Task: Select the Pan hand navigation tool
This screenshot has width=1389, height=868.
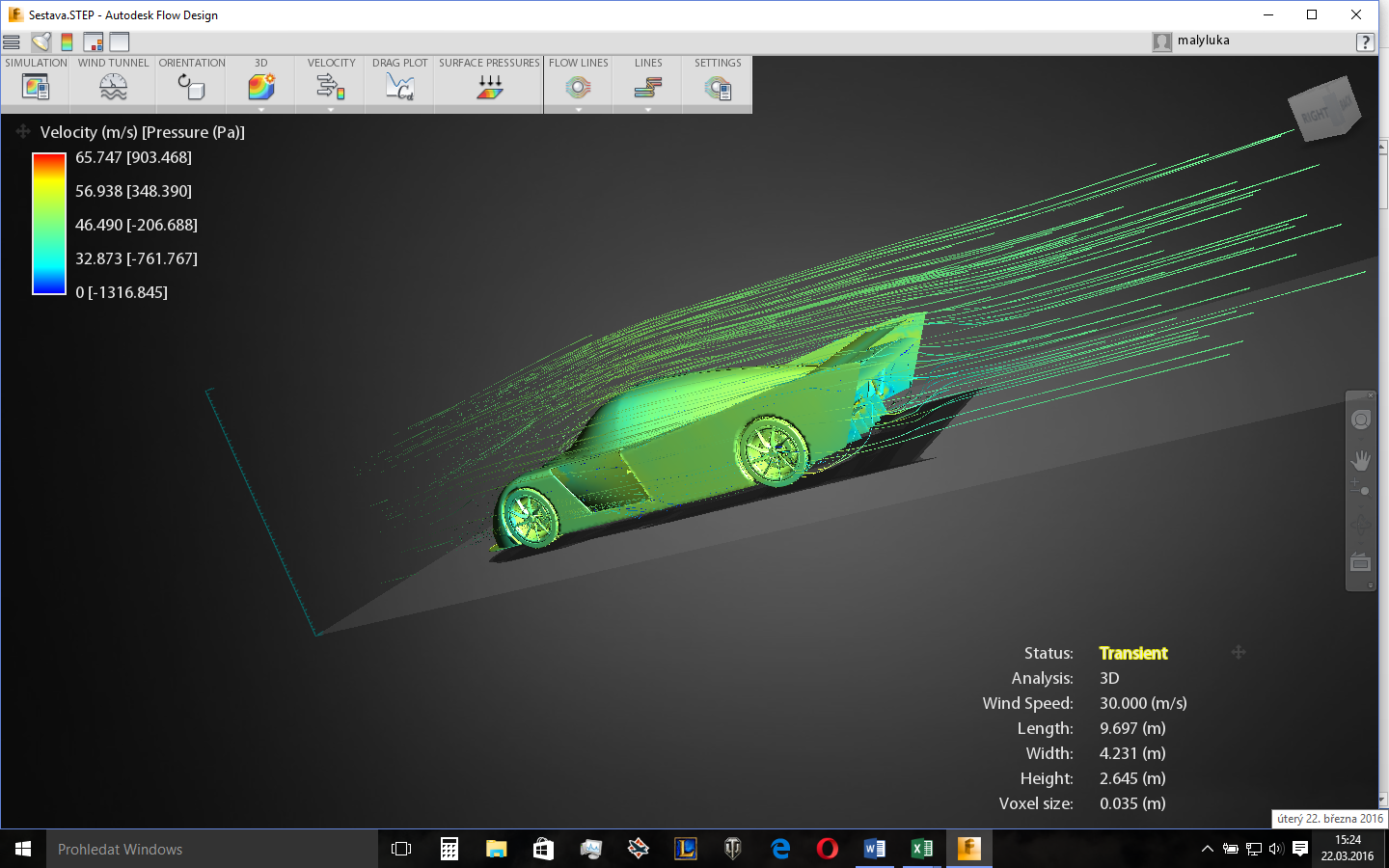Action: coord(1360,461)
